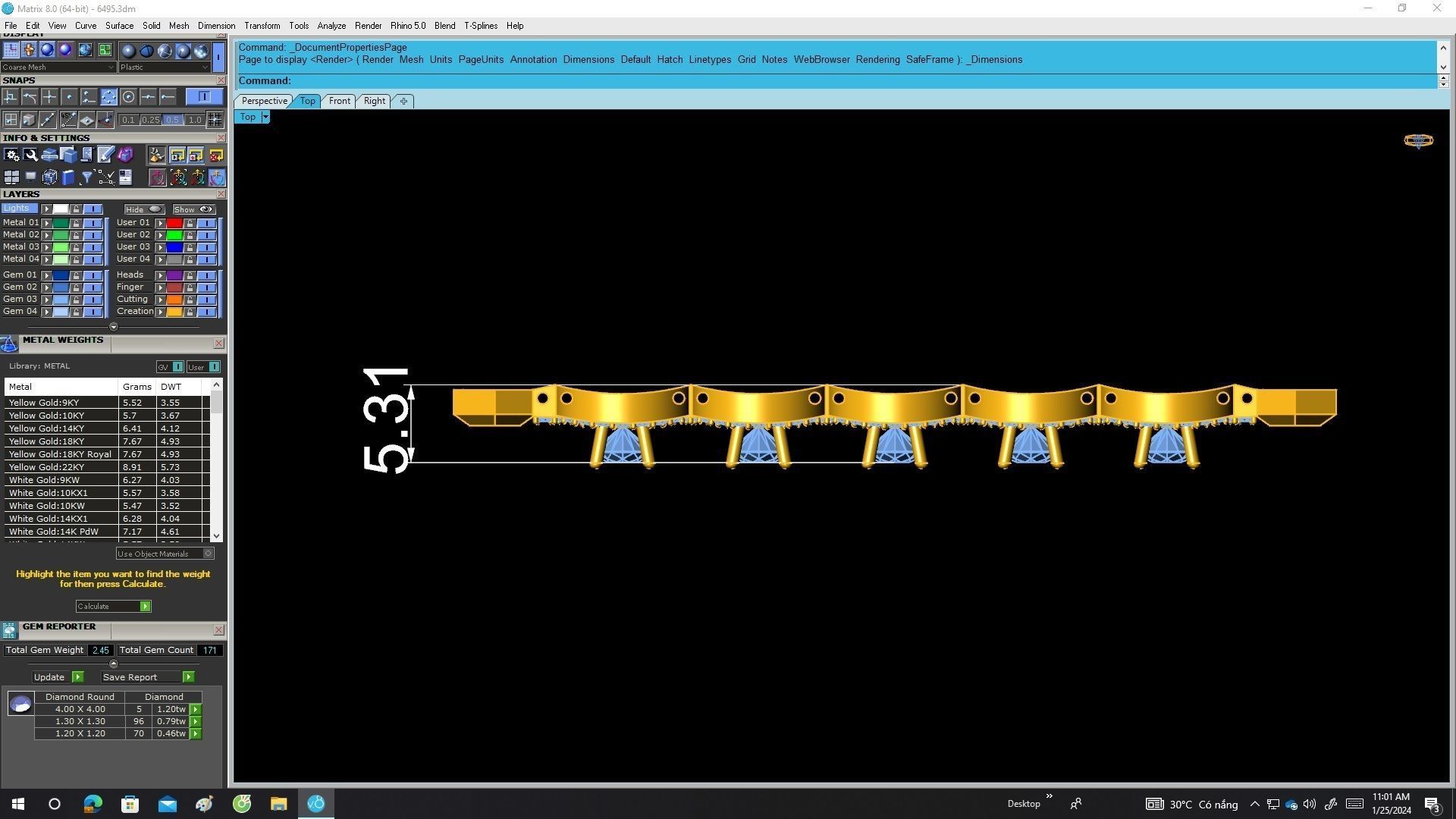Open the Transform menu
This screenshot has width=1456, height=819.
pos(262,26)
